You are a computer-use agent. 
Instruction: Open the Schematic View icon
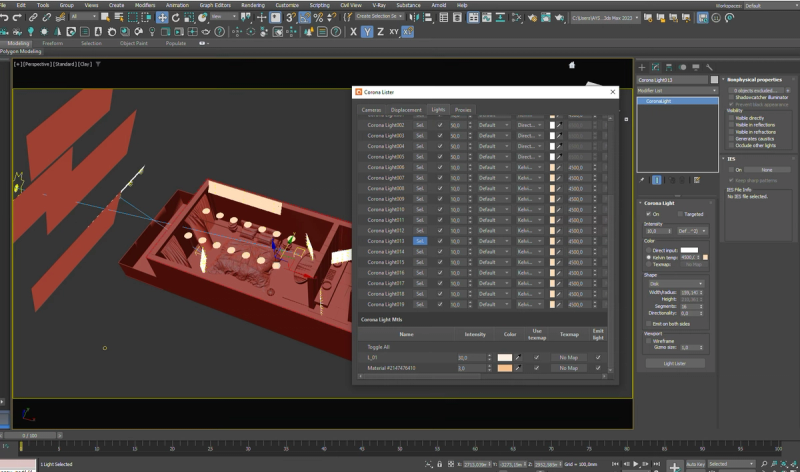point(501,18)
